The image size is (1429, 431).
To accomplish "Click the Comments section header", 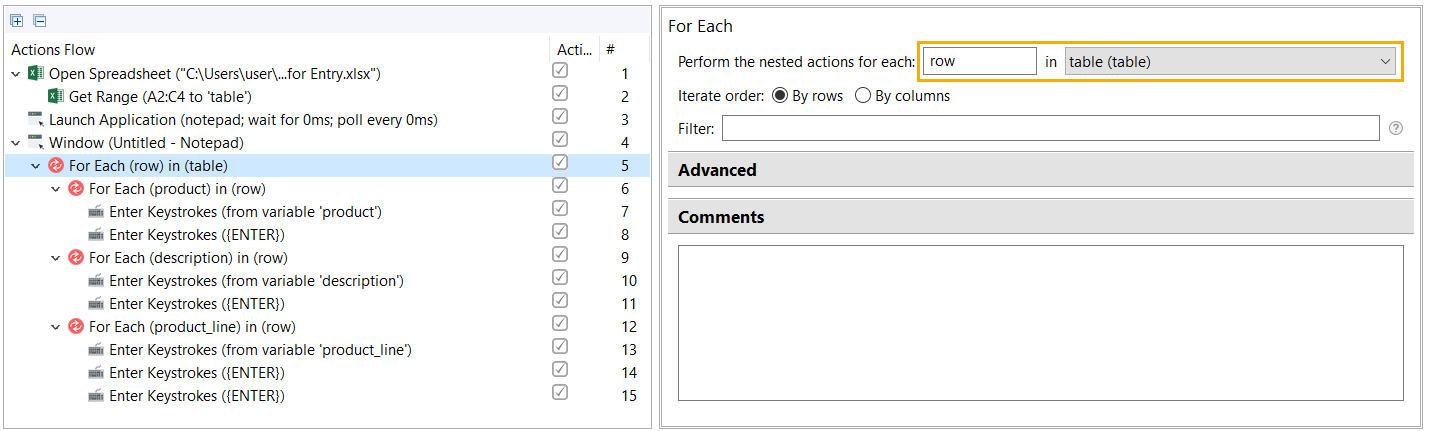I will pyautogui.click(x=1040, y=217).
